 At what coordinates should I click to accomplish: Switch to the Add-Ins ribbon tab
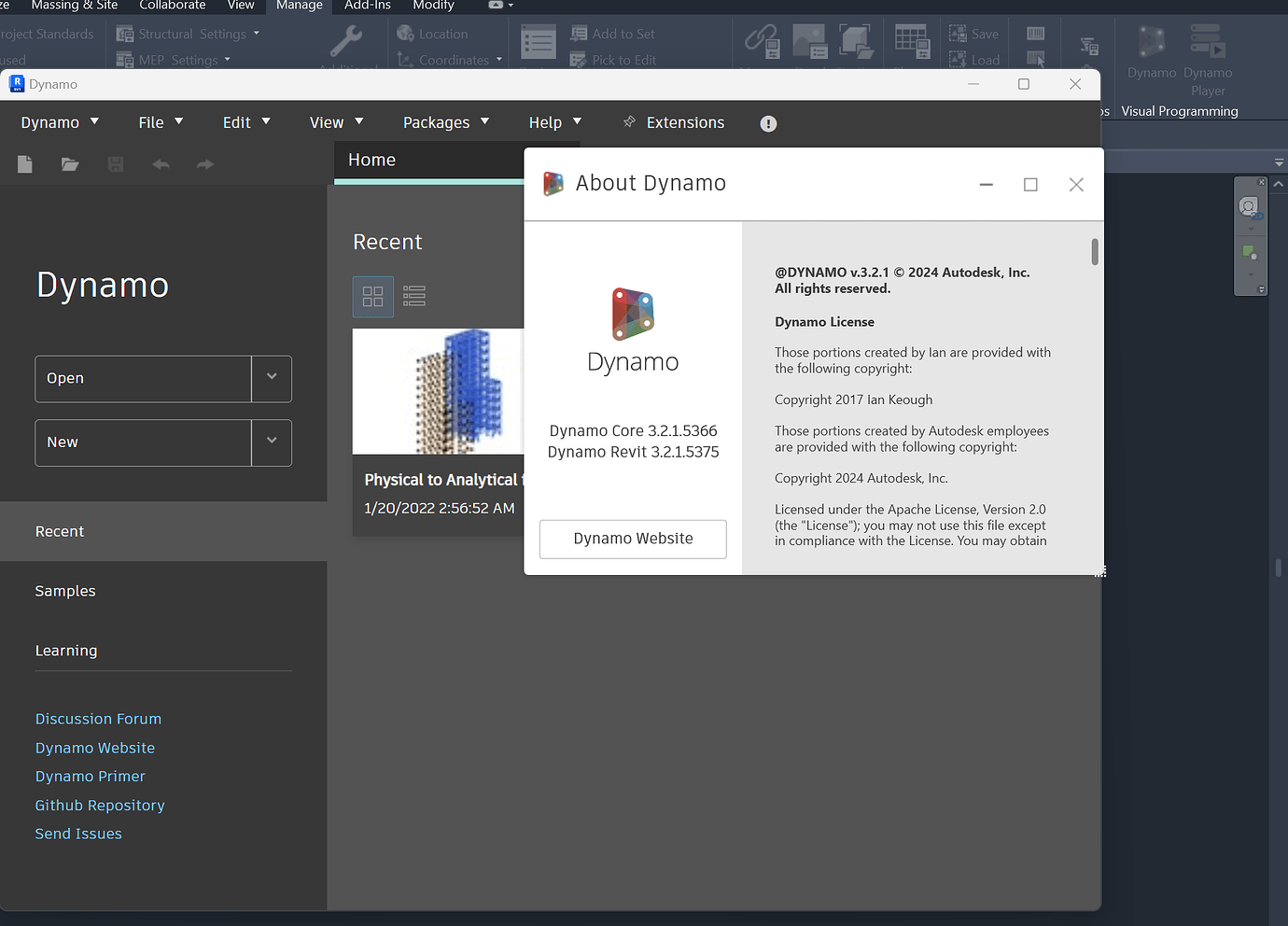tap(366, 7)
